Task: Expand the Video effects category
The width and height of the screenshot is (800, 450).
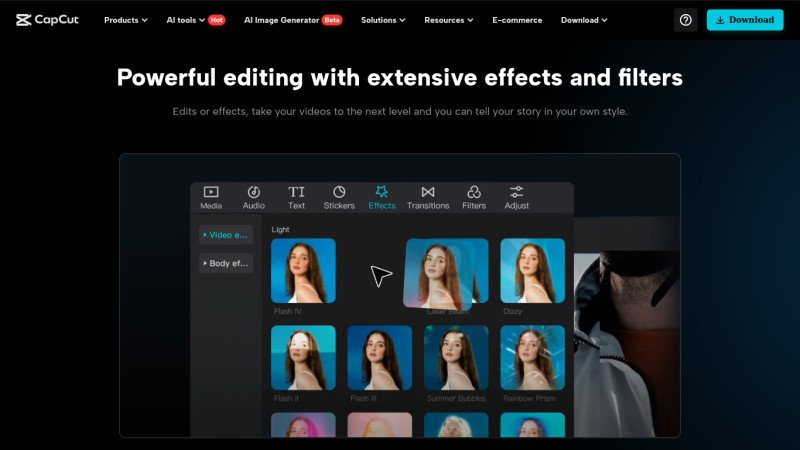Action: tap(226, 235)
